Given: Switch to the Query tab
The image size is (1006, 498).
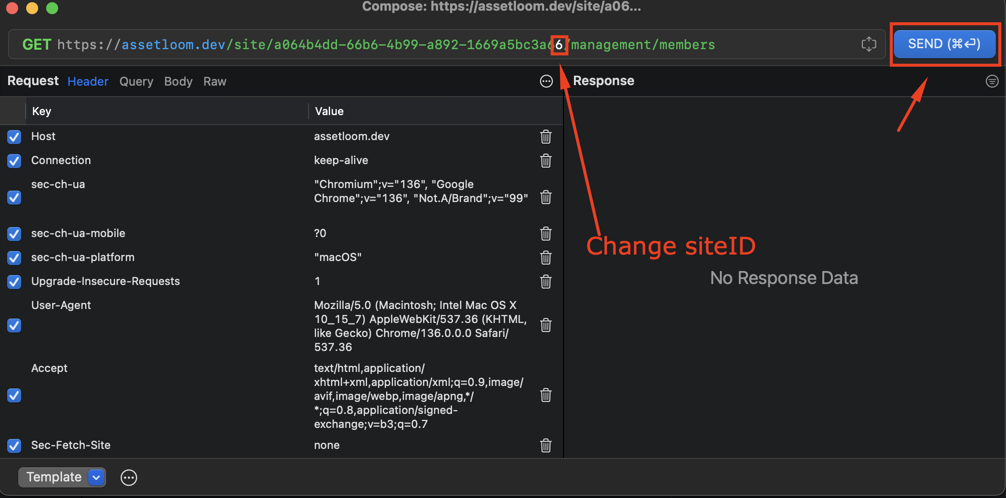Looking at the screenshot, I should click(136, 82).
